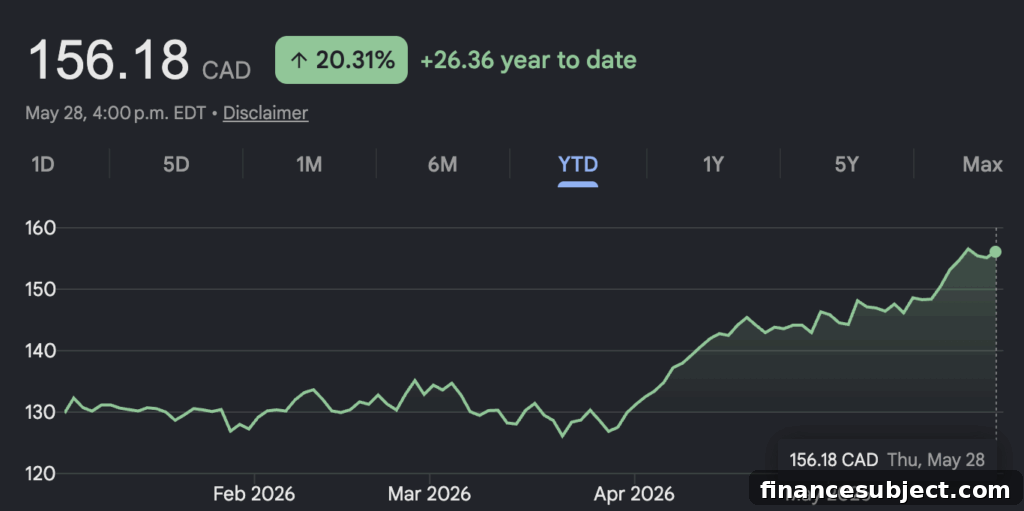Open the 1M chart range
Image resolution: width=1024 pixels, height=511 pixels.
(309, 164)
